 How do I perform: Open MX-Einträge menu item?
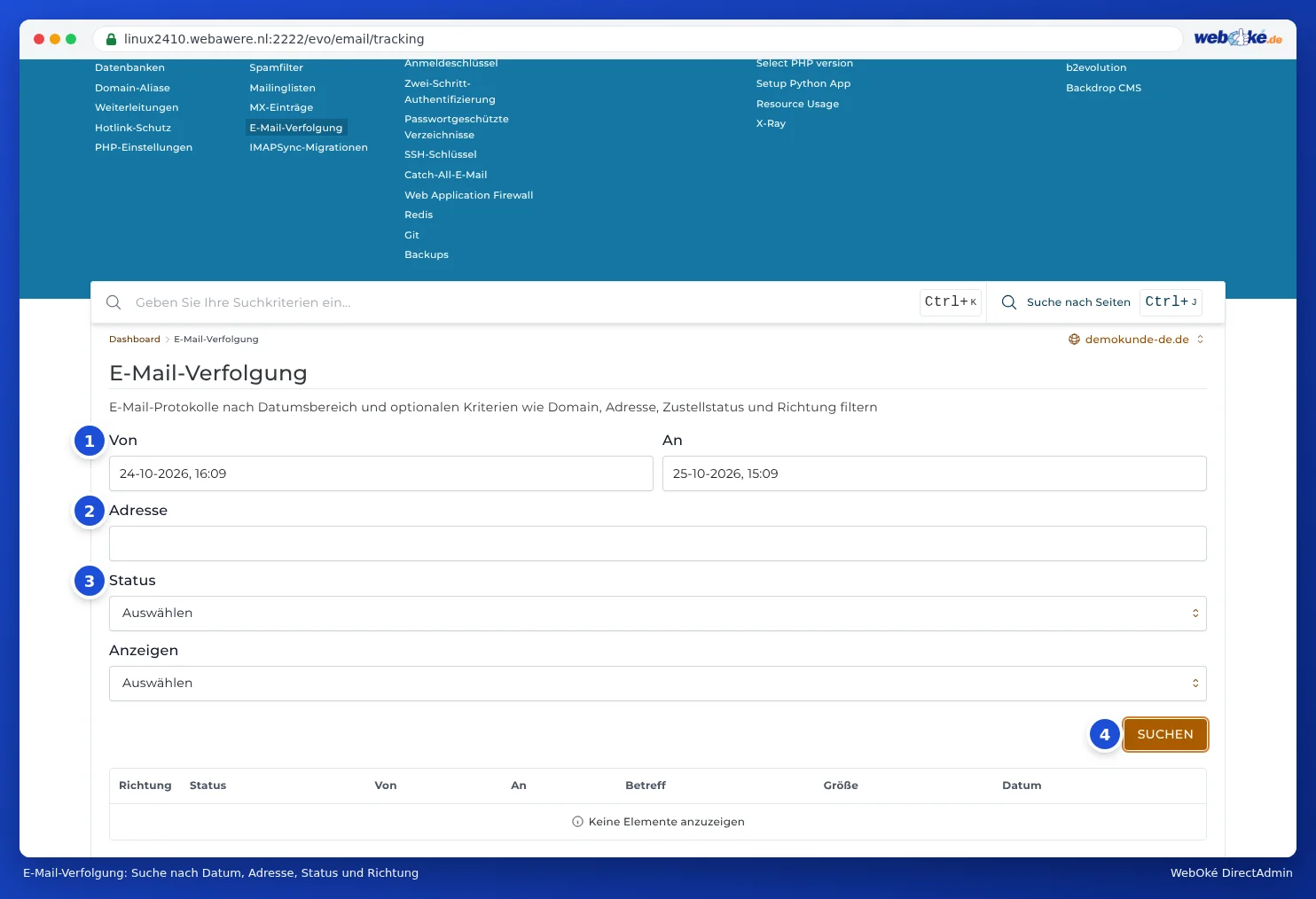click(x=281, y=107)
